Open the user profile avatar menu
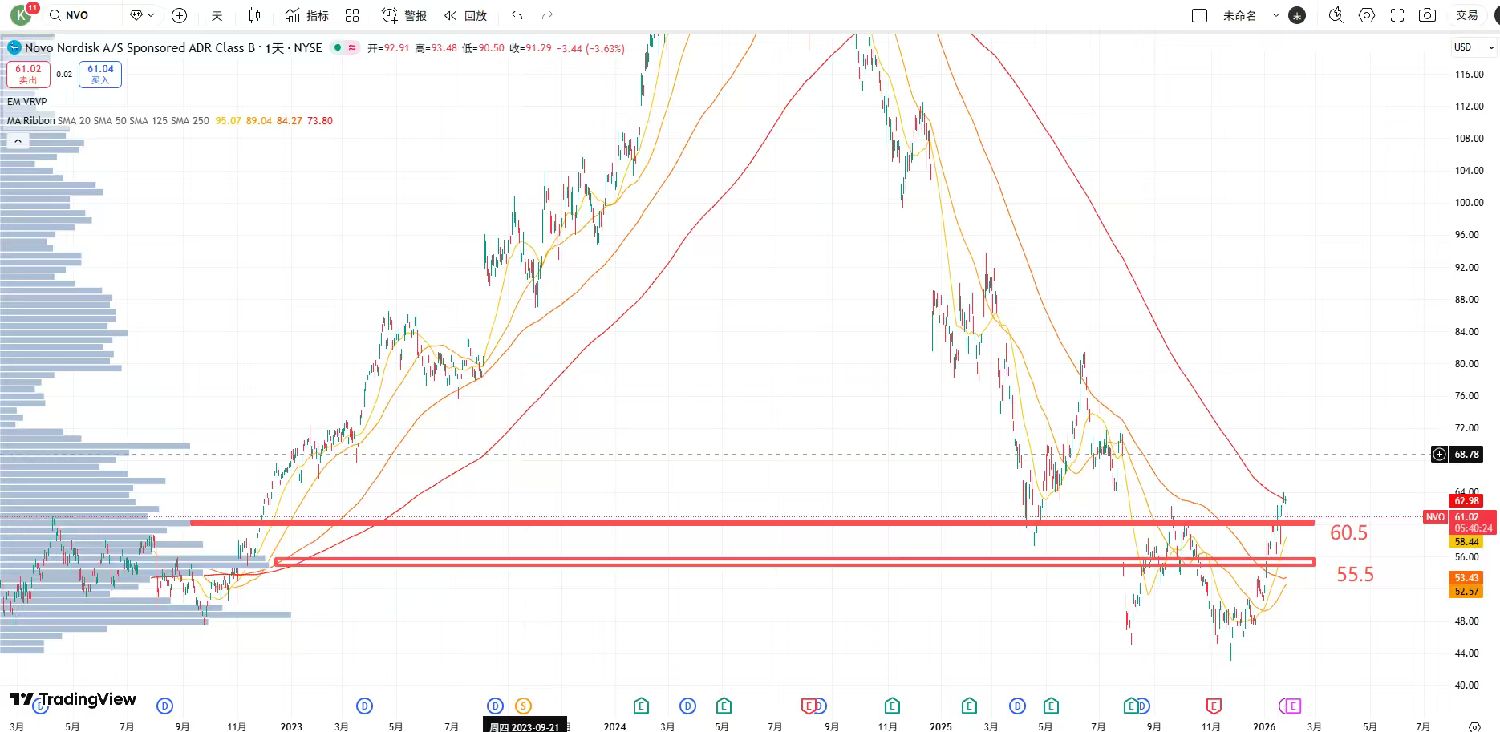Image resolution: width=1500 pixels, height=732 pixels. click(22, 15)
